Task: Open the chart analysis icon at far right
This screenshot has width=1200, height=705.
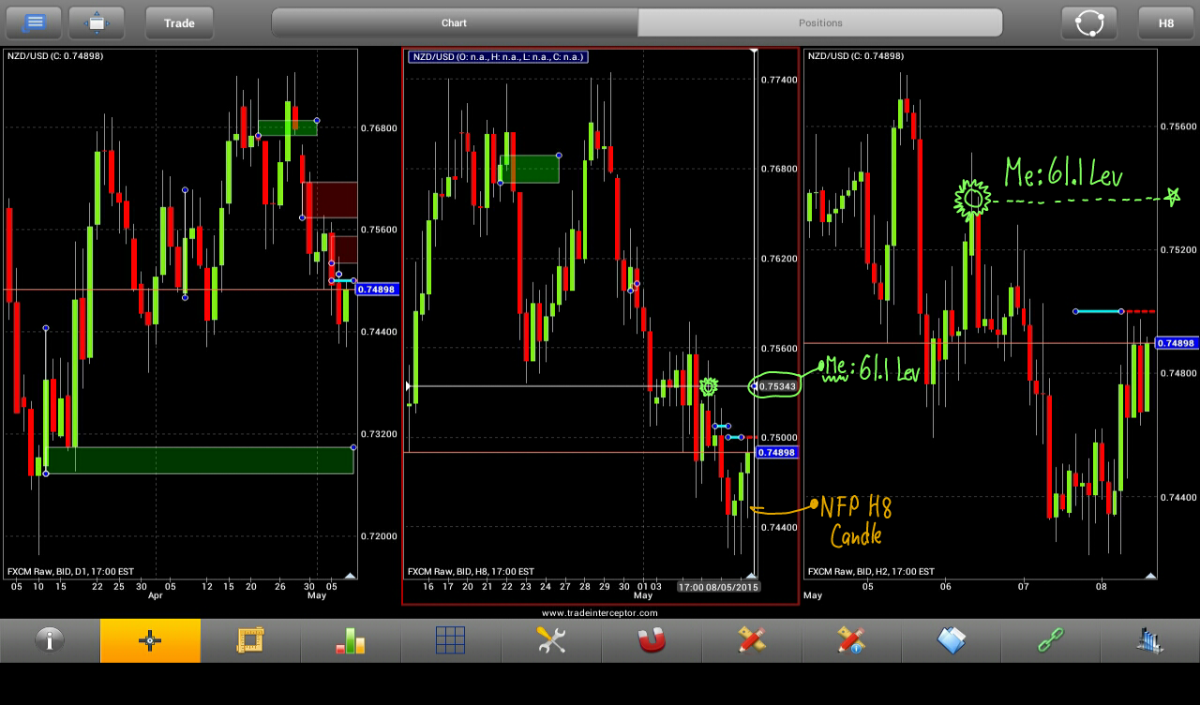Action: [x=1150, y=640]
